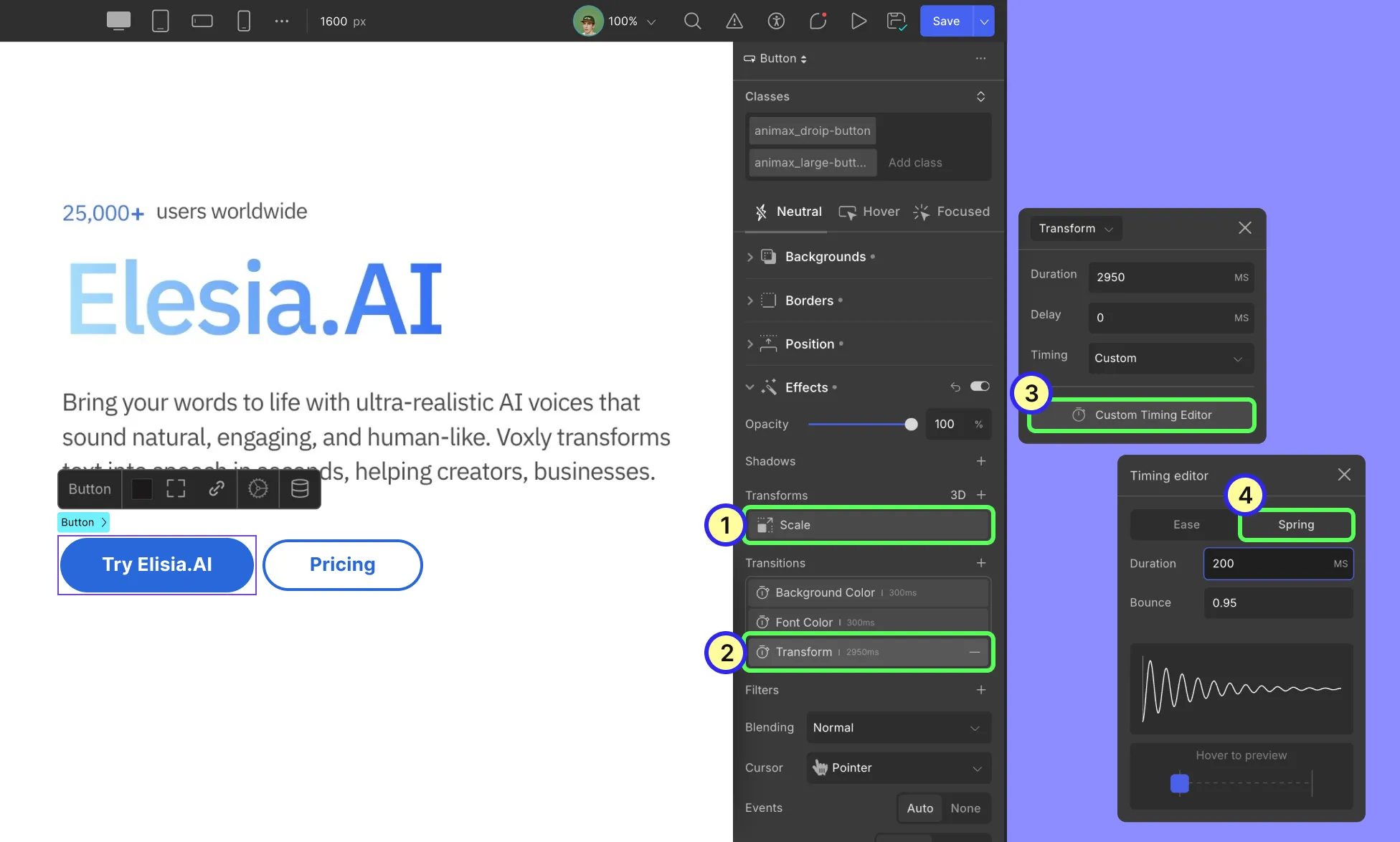
Task: Set Events to Auto
Action: (x=920, y=808)
